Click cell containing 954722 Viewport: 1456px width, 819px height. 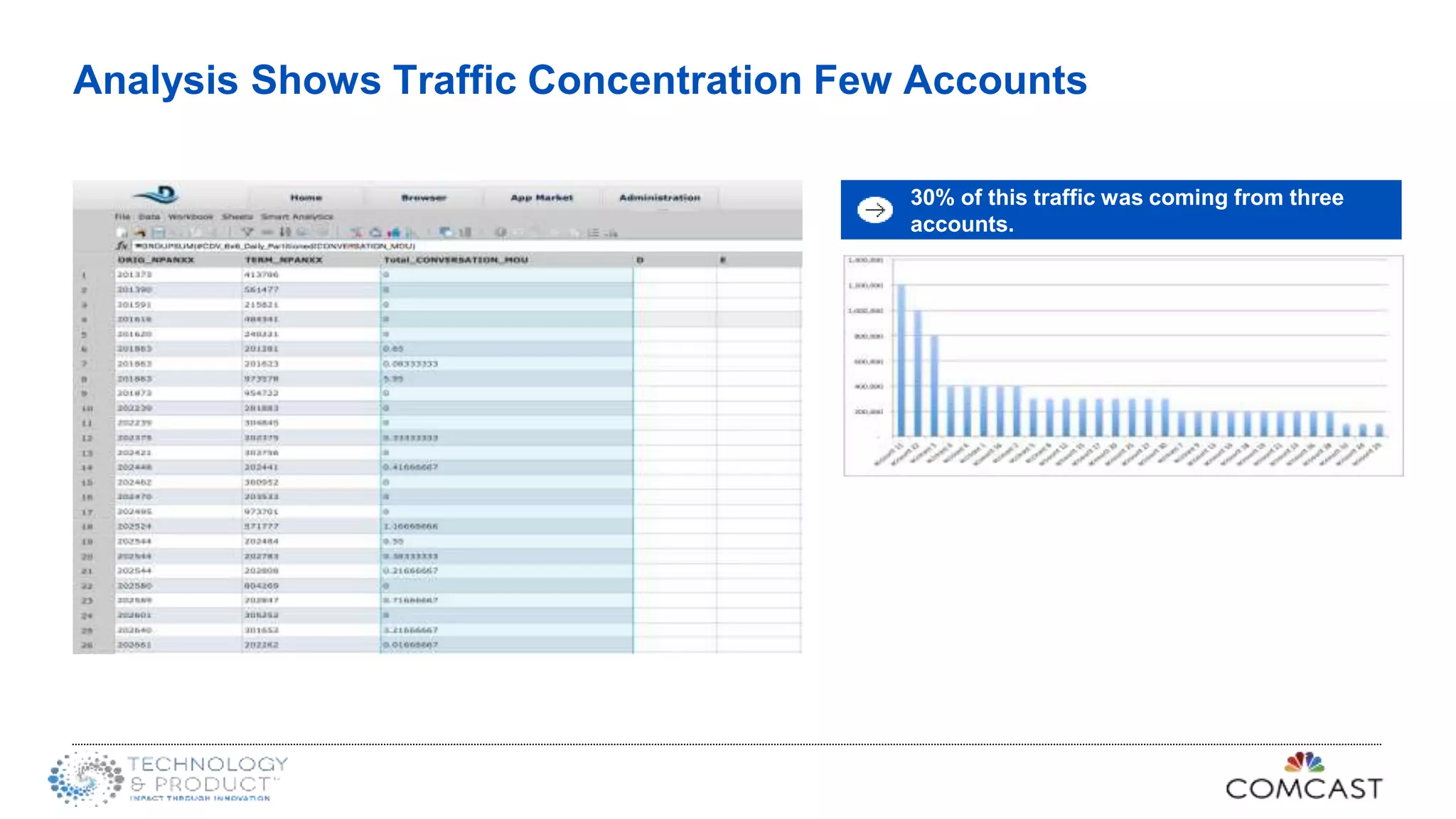click(311, 393)
